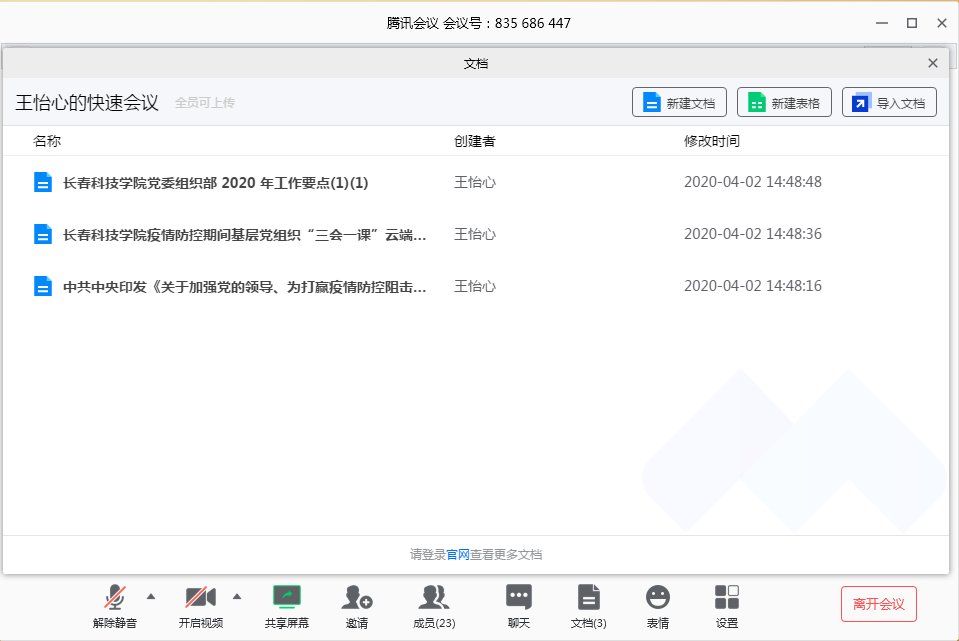Maximize the 腾讯会议 window
Screen dimensions: 959x641
pos(912,23)
